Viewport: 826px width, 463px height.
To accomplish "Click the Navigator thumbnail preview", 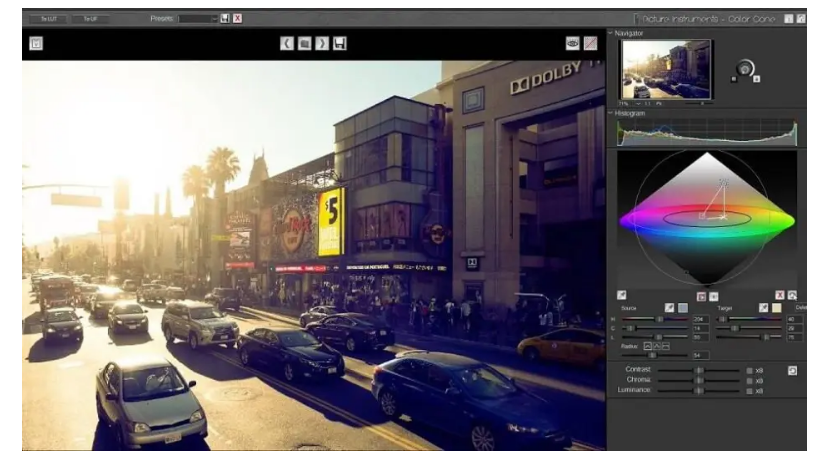I will point(666,70).
